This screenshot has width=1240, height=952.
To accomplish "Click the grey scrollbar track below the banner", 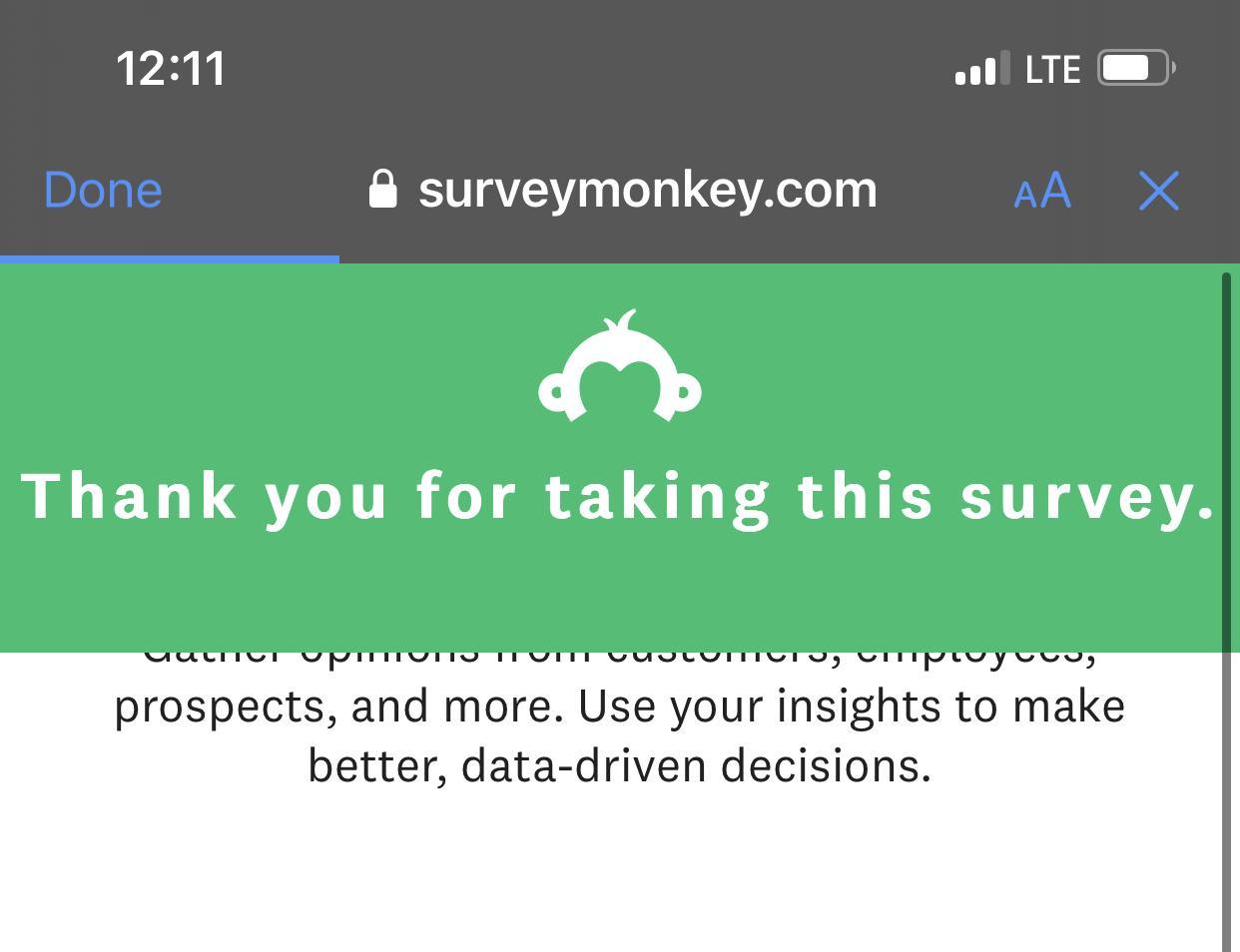I will click(x=1227, y=798).
